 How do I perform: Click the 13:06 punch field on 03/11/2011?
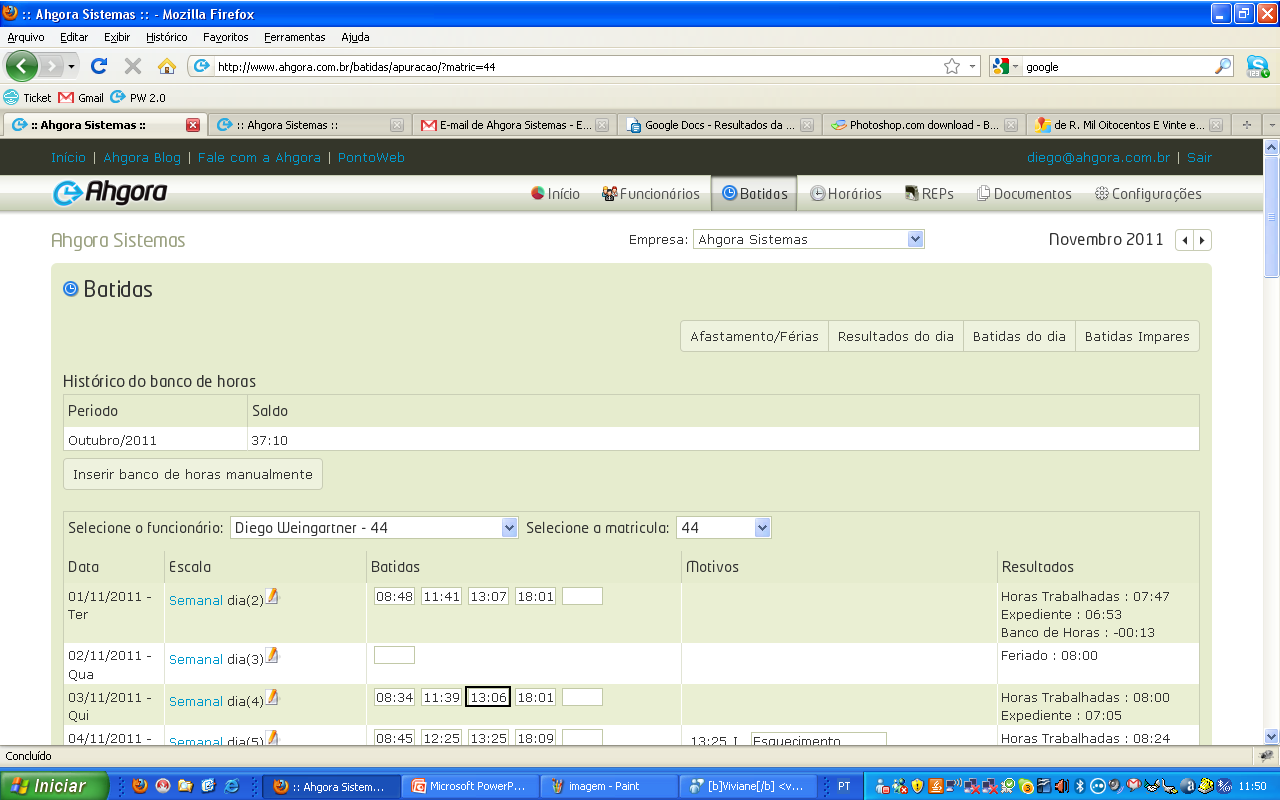pyautogui.click(x=488, y=697)
